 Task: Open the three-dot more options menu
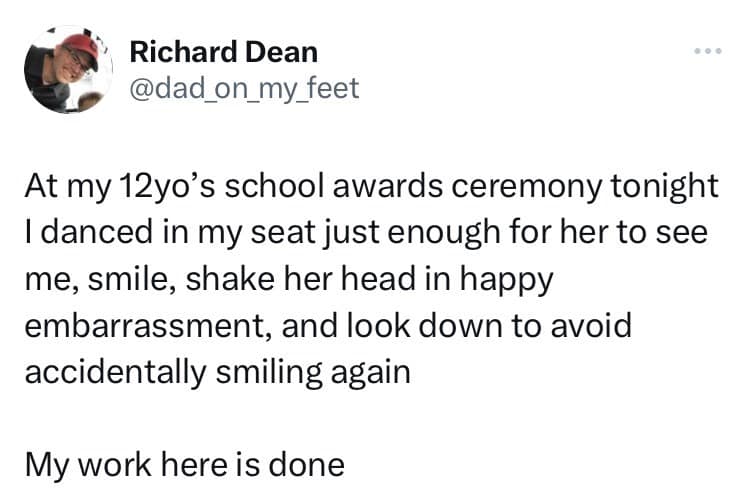coord(708,51)
